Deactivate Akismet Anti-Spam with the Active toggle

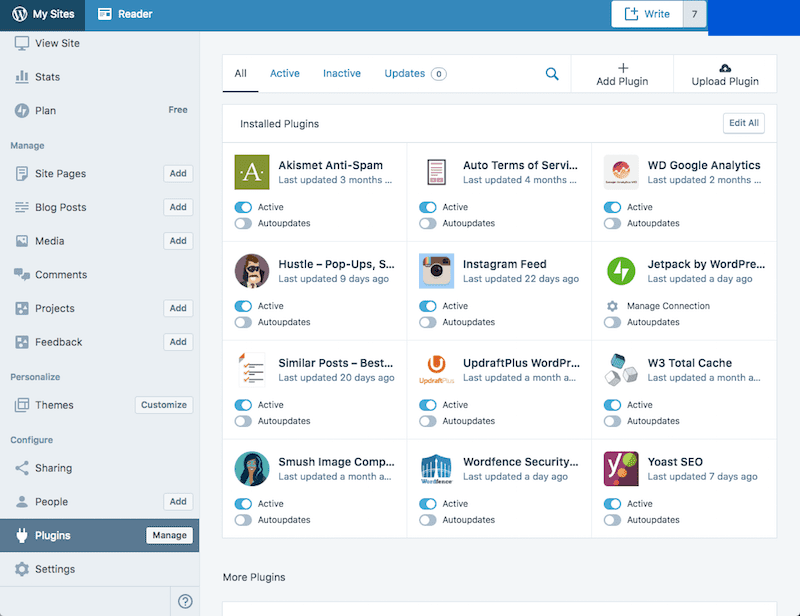tap(243, 207)
